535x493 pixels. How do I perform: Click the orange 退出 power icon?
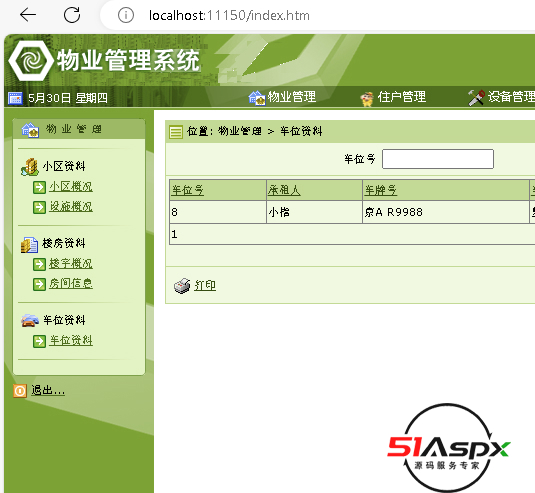tap(20, 391)
